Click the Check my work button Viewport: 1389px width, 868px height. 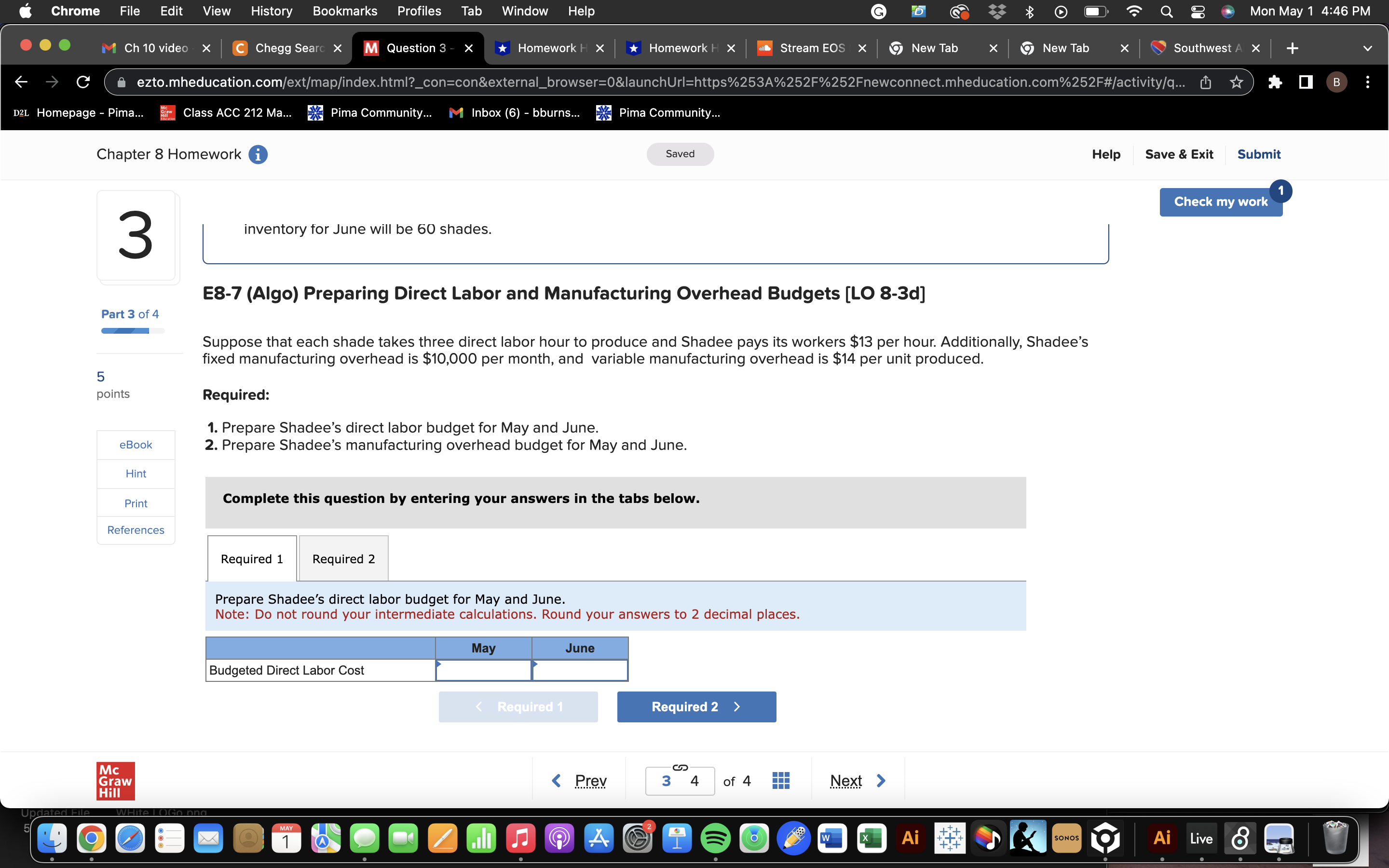click(1220, 202)
